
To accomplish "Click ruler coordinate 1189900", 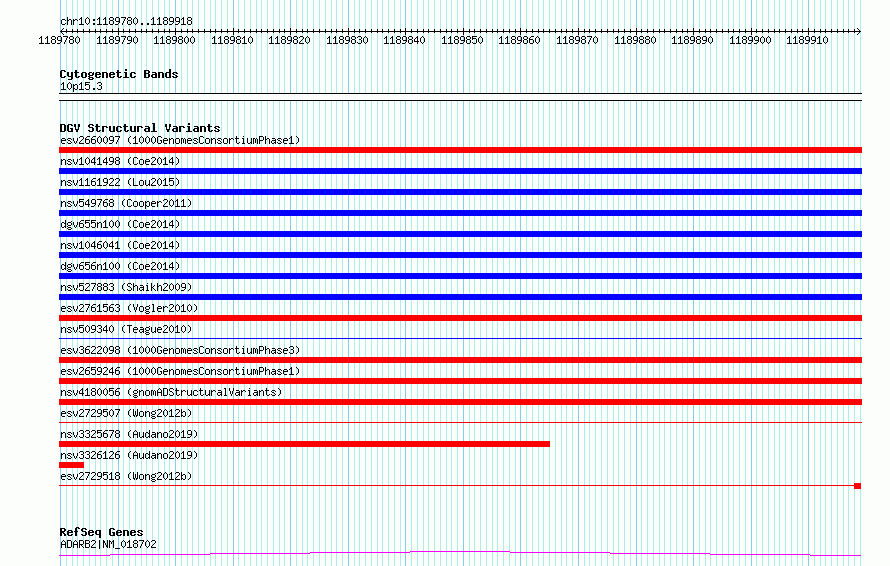I will click(750, 40).
